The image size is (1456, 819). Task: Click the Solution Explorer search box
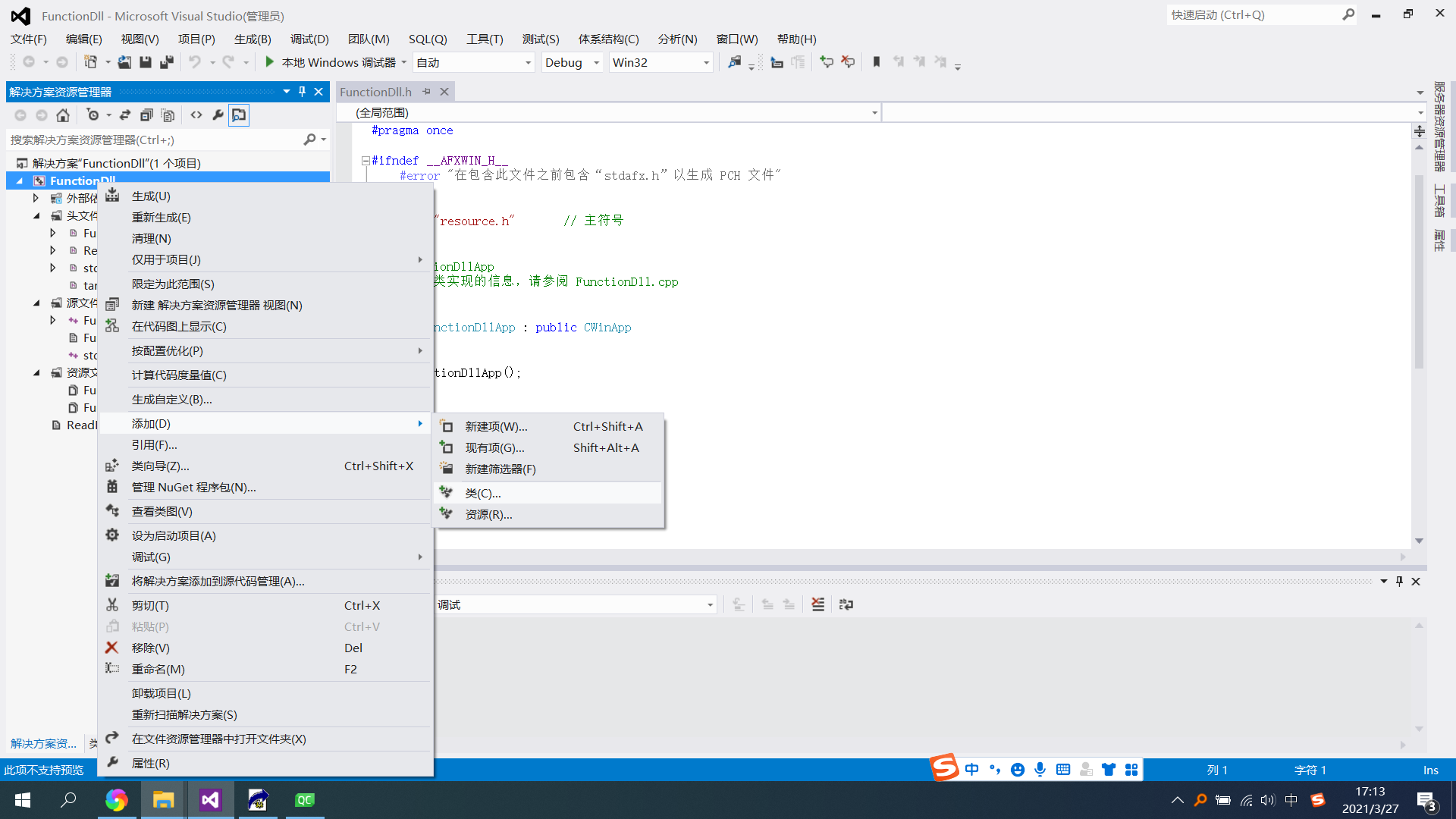pyautogui.click(x=152, y=140)
